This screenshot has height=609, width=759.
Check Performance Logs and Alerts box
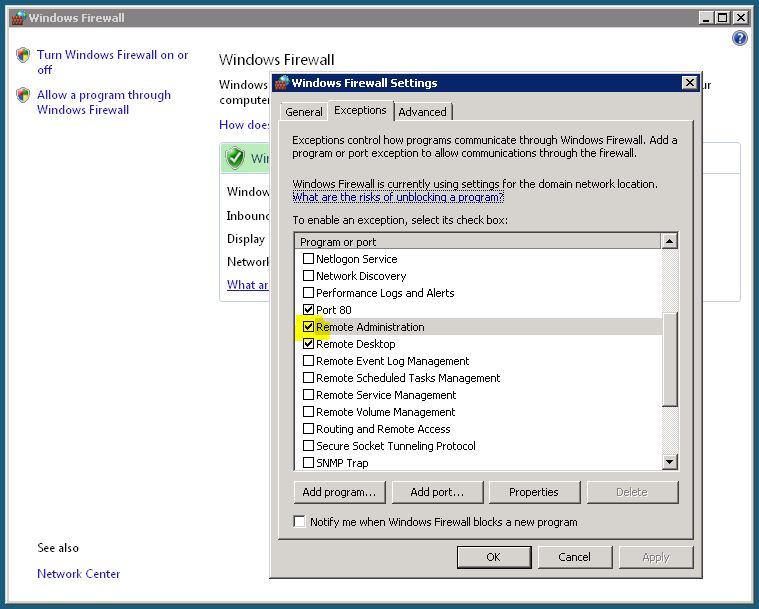(308, 292)
